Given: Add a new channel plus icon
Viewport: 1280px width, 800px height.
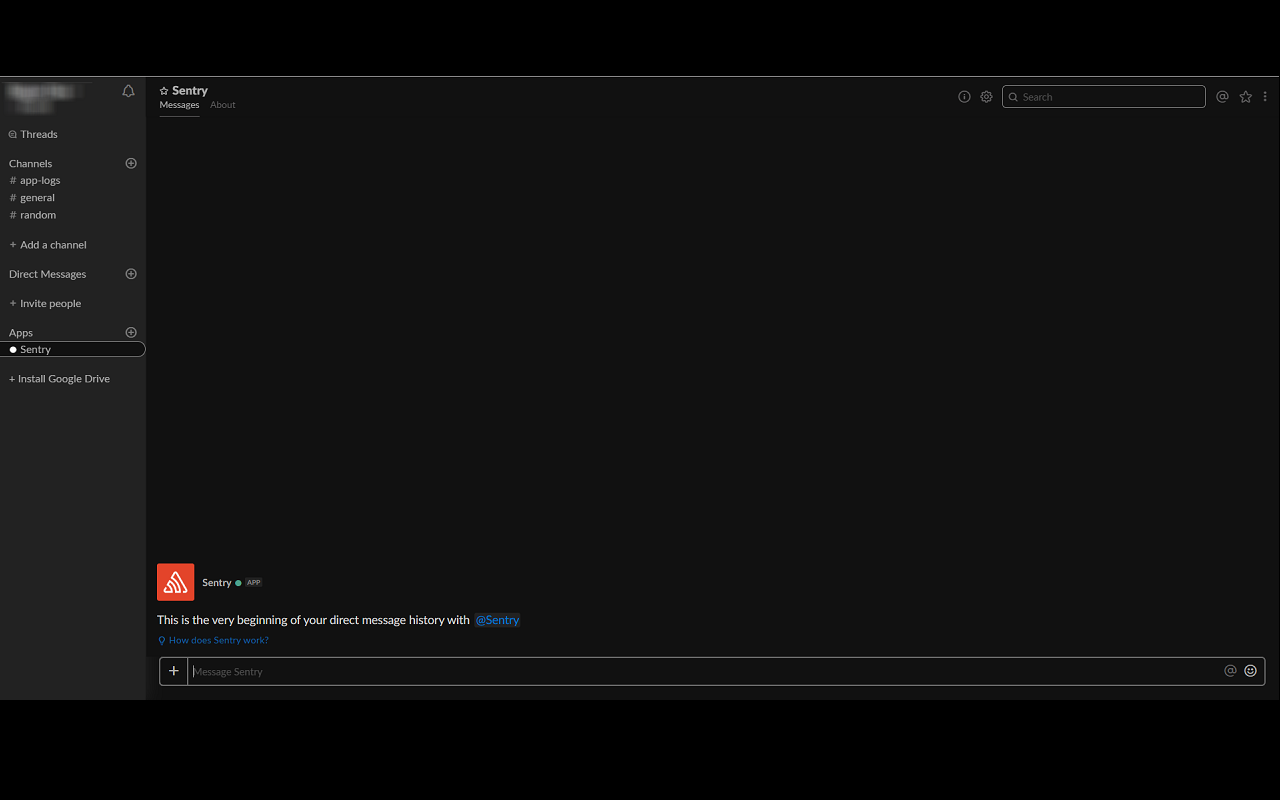Looking at the screenshot, I should pos(131,163).
